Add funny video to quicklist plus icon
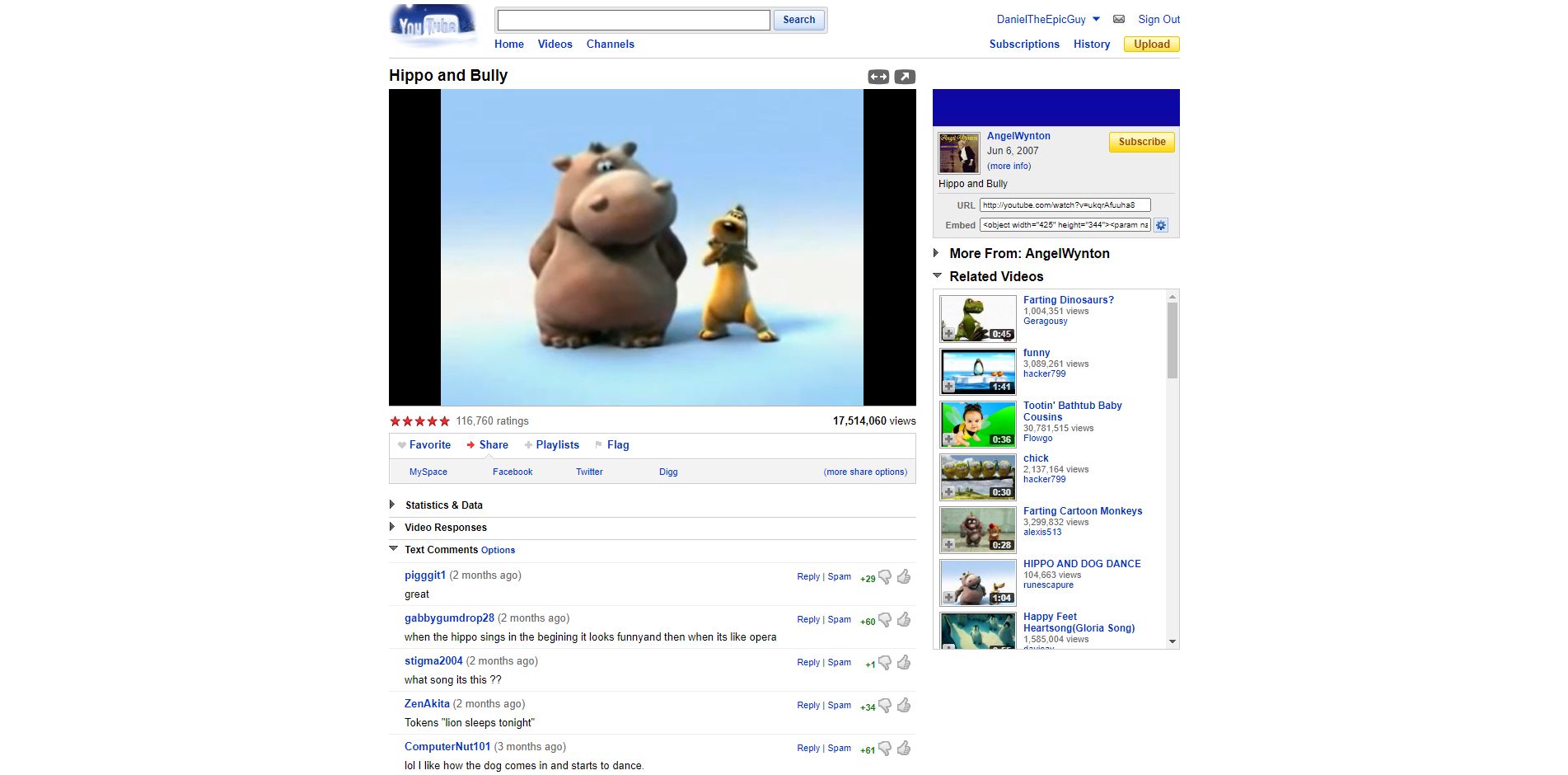Image resolution: width=1568 pixels, height=775 pixels. pos(949,387)
